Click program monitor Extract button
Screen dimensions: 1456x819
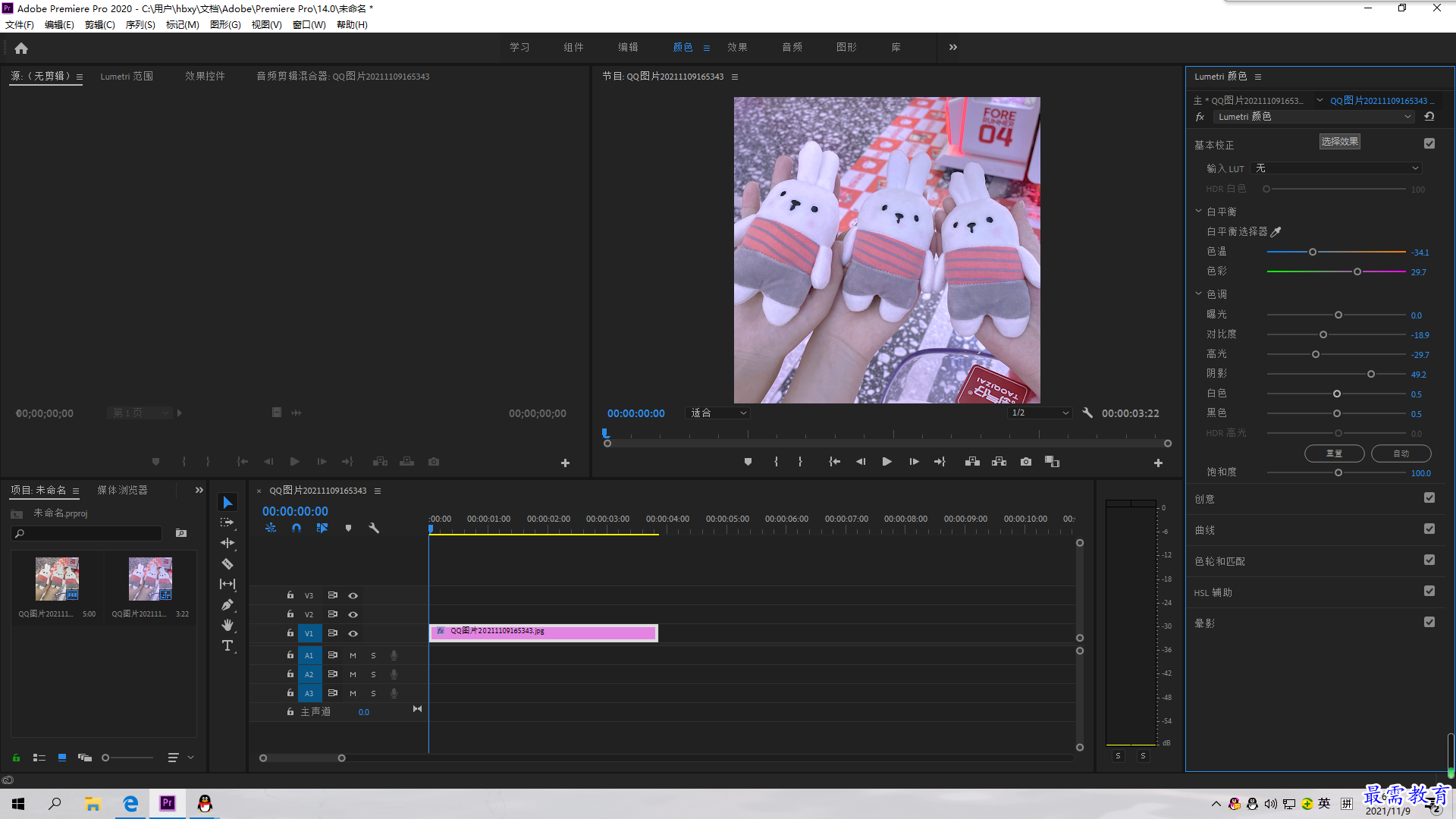999,461
